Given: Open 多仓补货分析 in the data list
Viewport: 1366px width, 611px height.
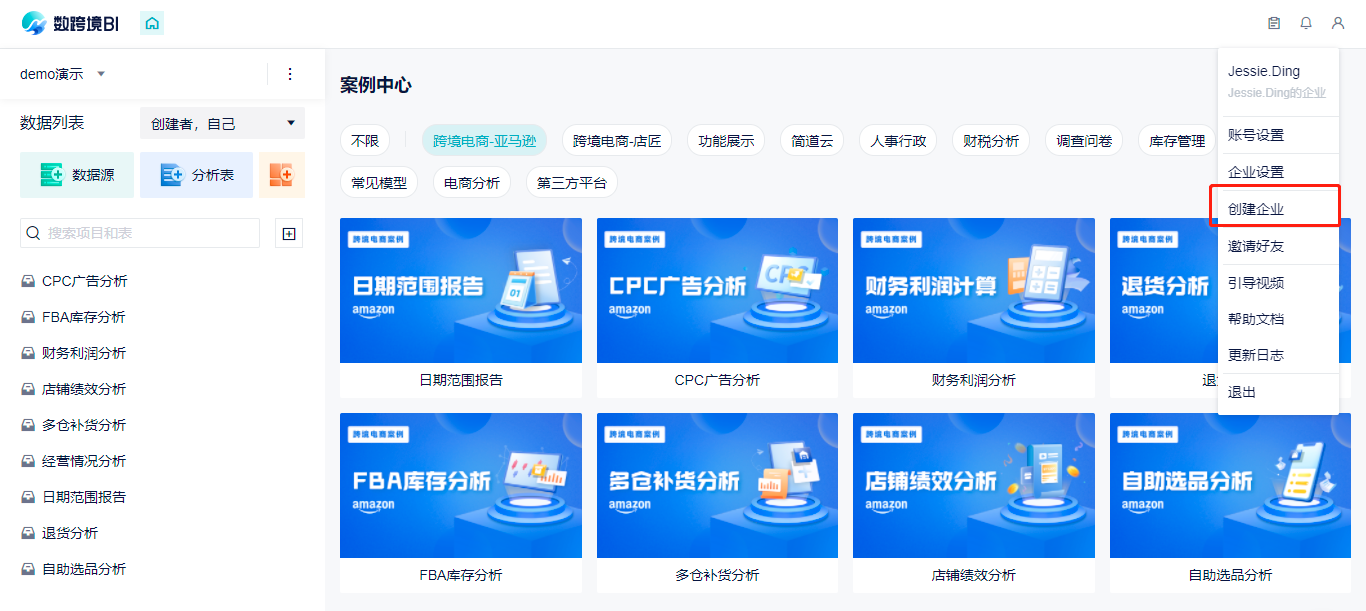Looking at the screenshot, I should point(84,426).
